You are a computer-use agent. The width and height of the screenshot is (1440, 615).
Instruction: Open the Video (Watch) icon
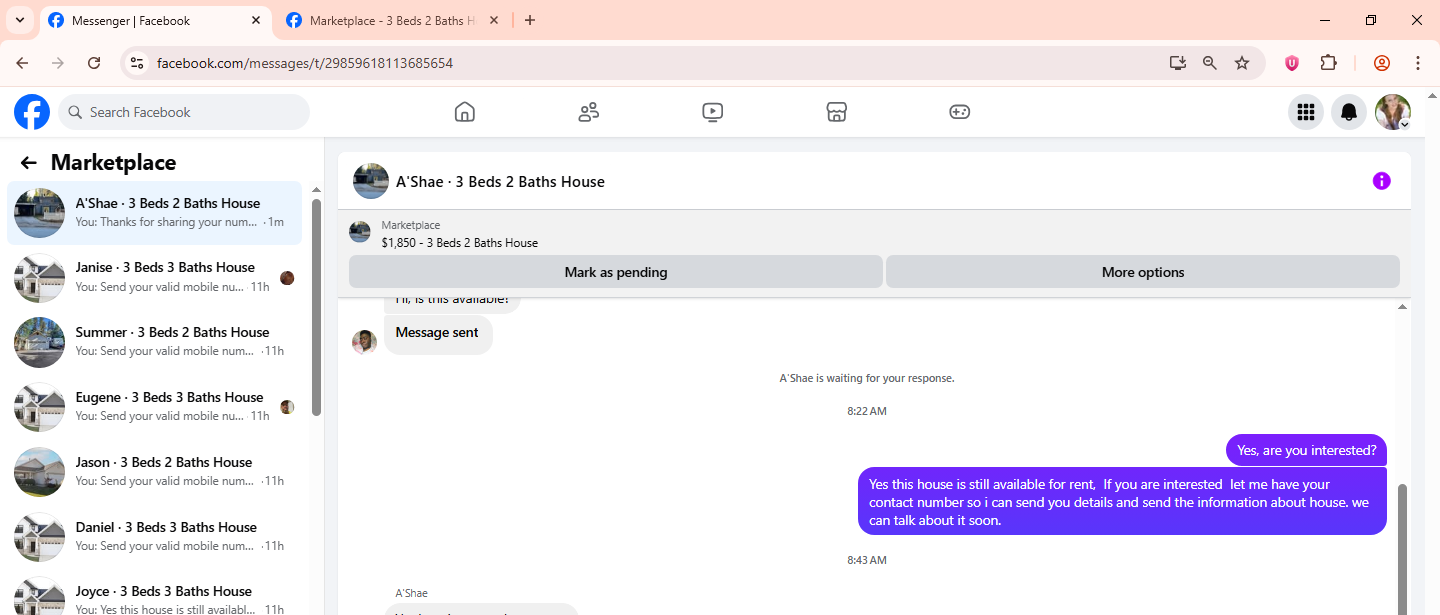712,112
